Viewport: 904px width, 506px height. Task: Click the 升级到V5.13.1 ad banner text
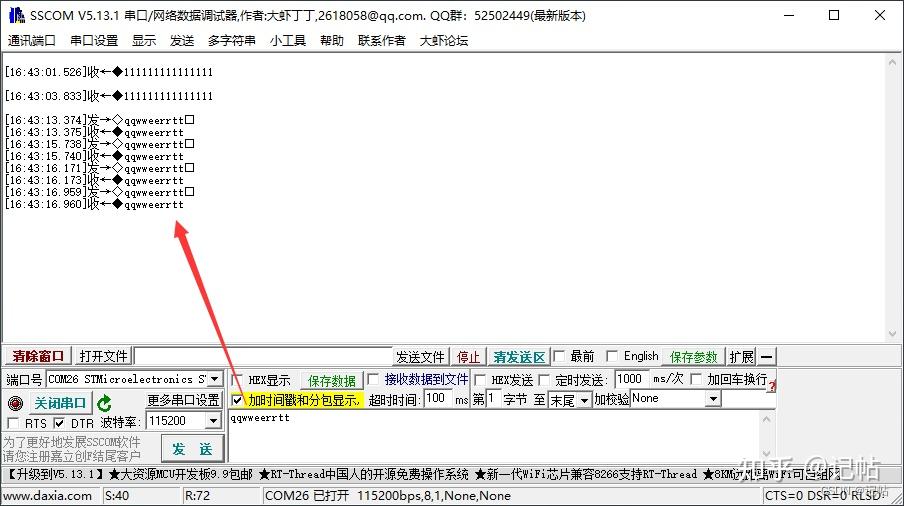(56, 474)
